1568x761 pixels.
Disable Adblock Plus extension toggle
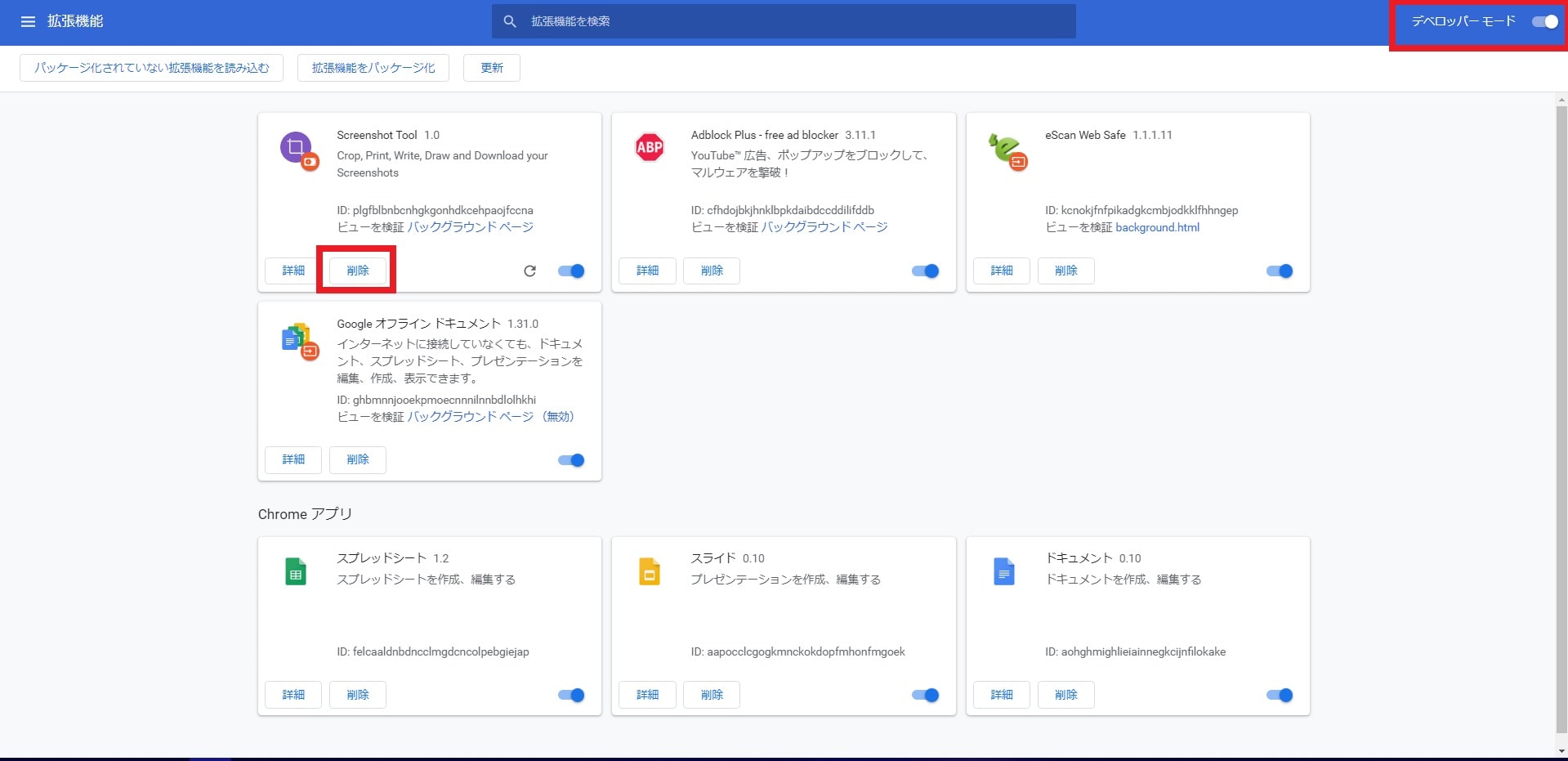tap(925, 271)
